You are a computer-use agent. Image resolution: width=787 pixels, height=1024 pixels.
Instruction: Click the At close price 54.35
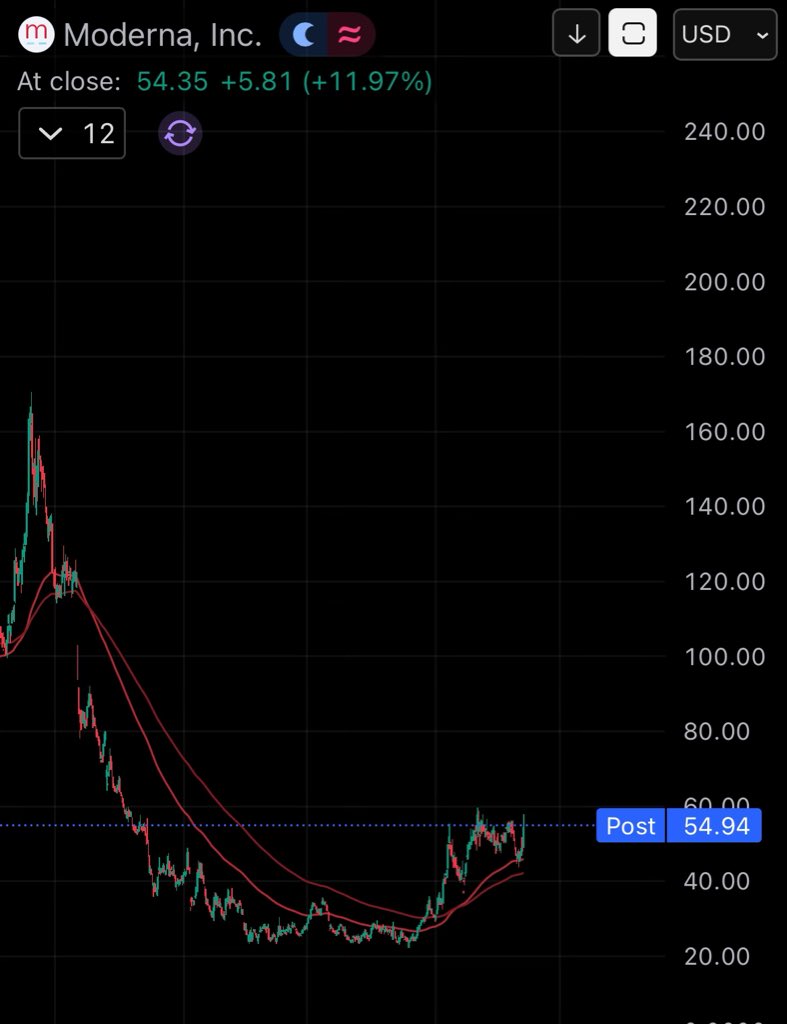[x=172, y=82]
